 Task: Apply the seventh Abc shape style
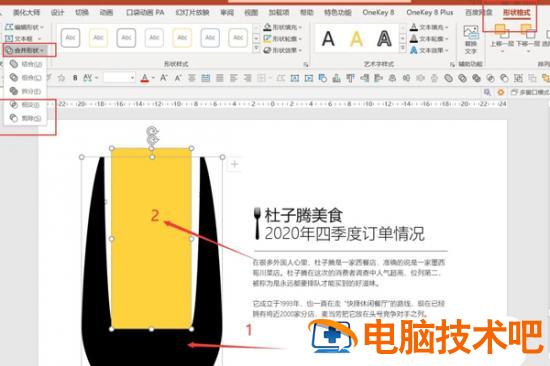click(238, 38)
